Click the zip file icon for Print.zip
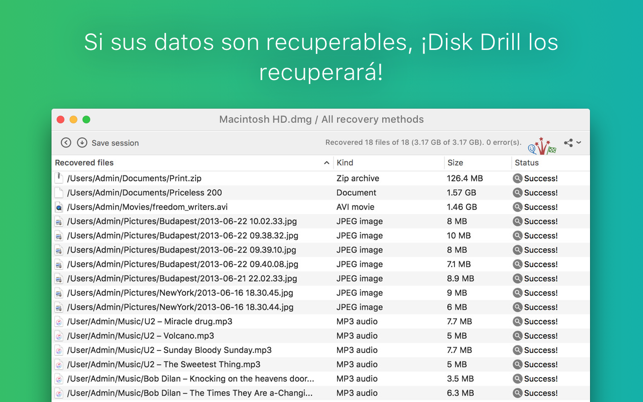The image size is (643, 402). 59,178
